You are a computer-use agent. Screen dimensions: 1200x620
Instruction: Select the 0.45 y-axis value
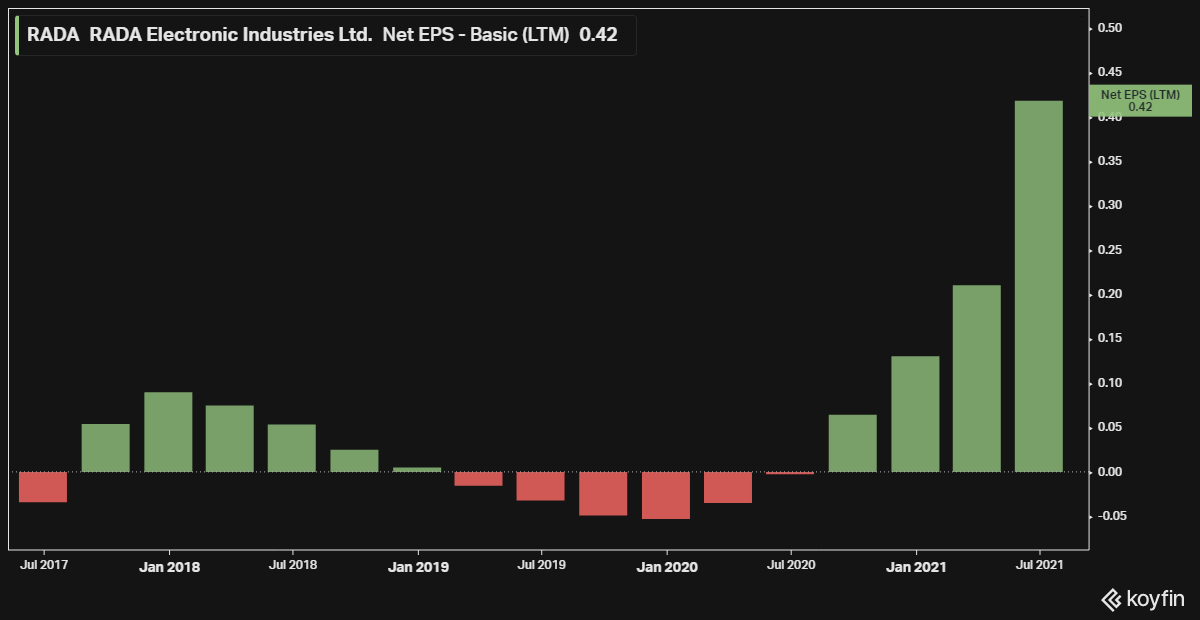pyautogui.click(x=1108, y=72)
